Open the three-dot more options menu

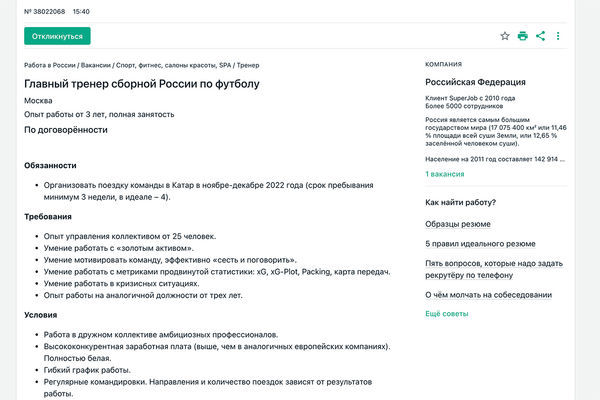pos(558,36)
